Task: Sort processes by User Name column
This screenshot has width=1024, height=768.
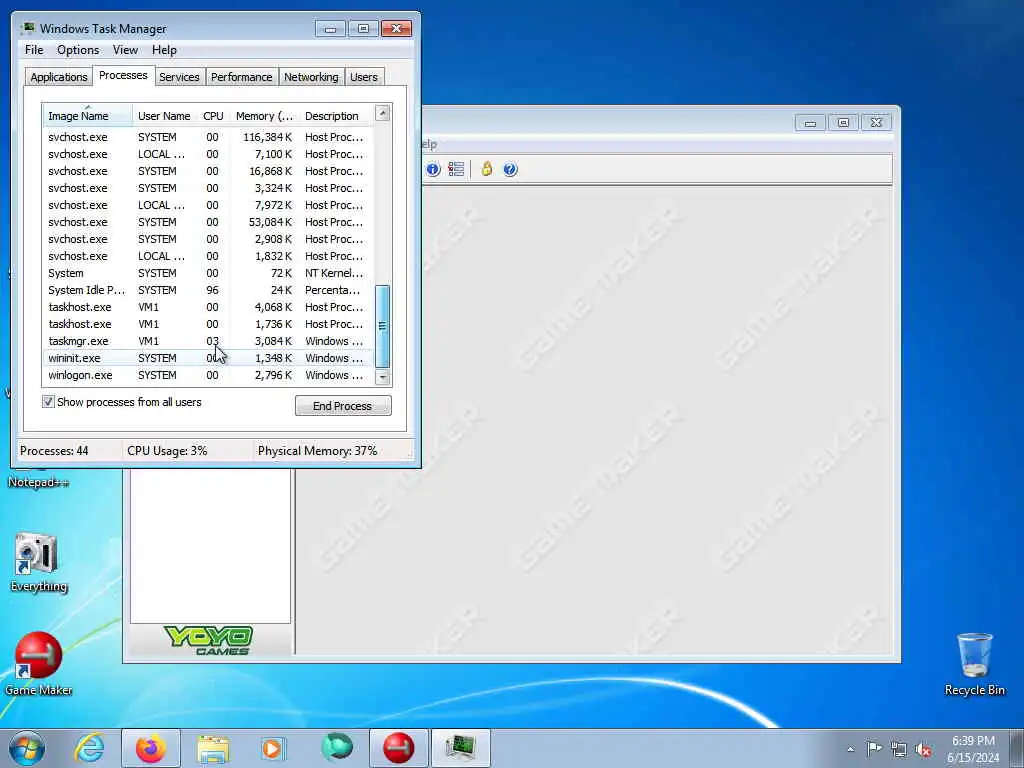Action: [165, 116]
